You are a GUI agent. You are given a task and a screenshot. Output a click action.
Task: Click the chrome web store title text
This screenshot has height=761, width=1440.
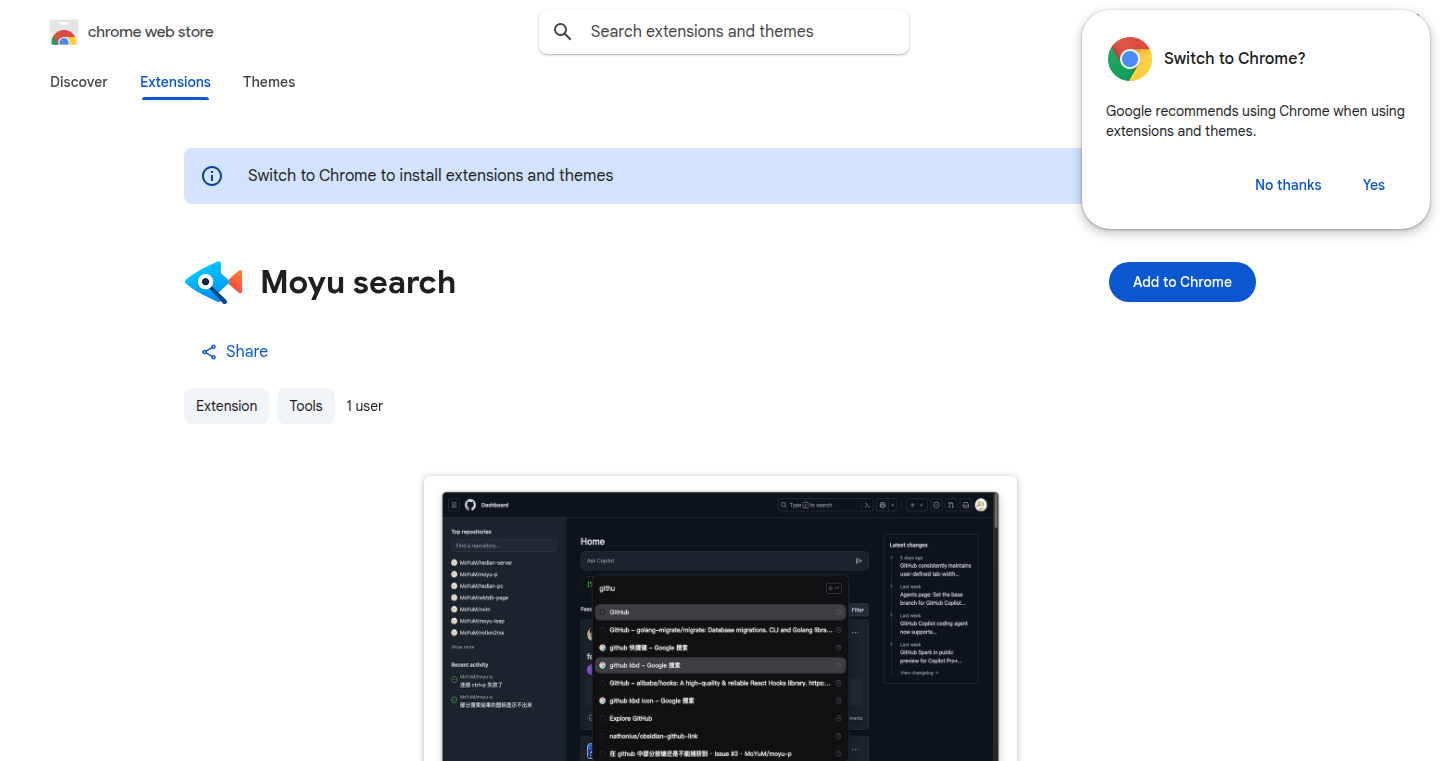click(x=151, y=32)
